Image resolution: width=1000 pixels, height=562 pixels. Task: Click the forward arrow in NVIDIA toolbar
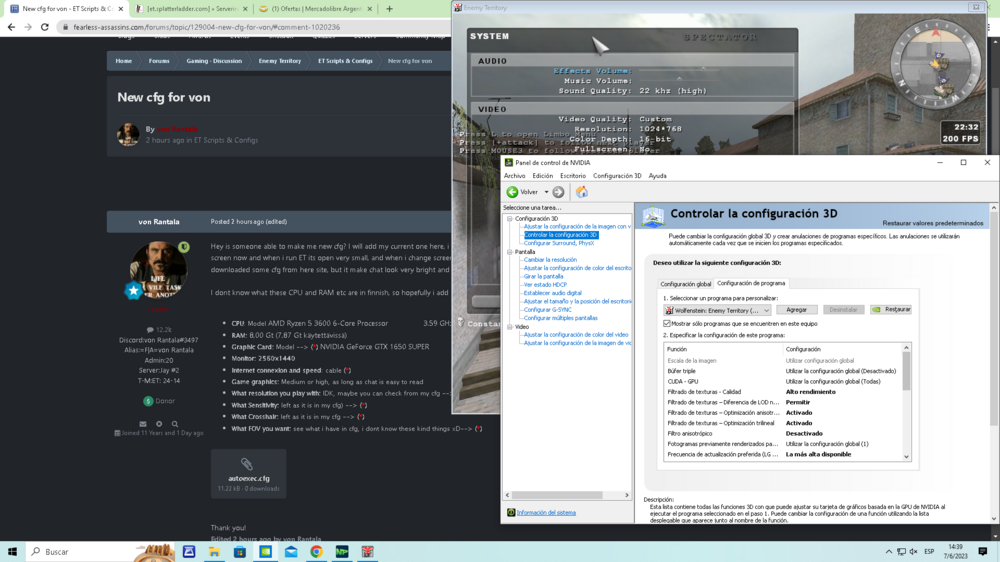click(558, 192)
